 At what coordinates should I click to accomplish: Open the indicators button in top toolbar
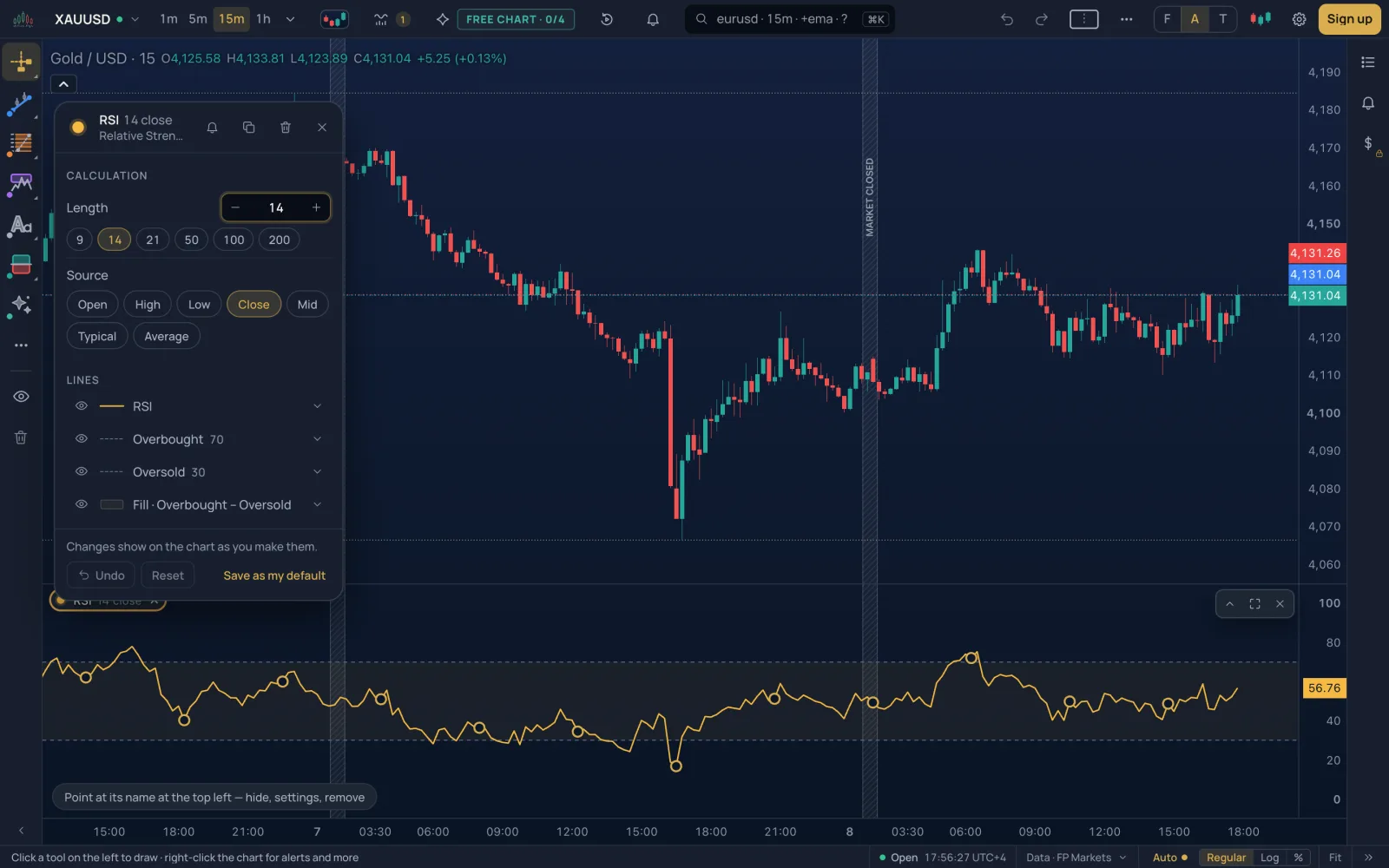(x=381, y=19)
